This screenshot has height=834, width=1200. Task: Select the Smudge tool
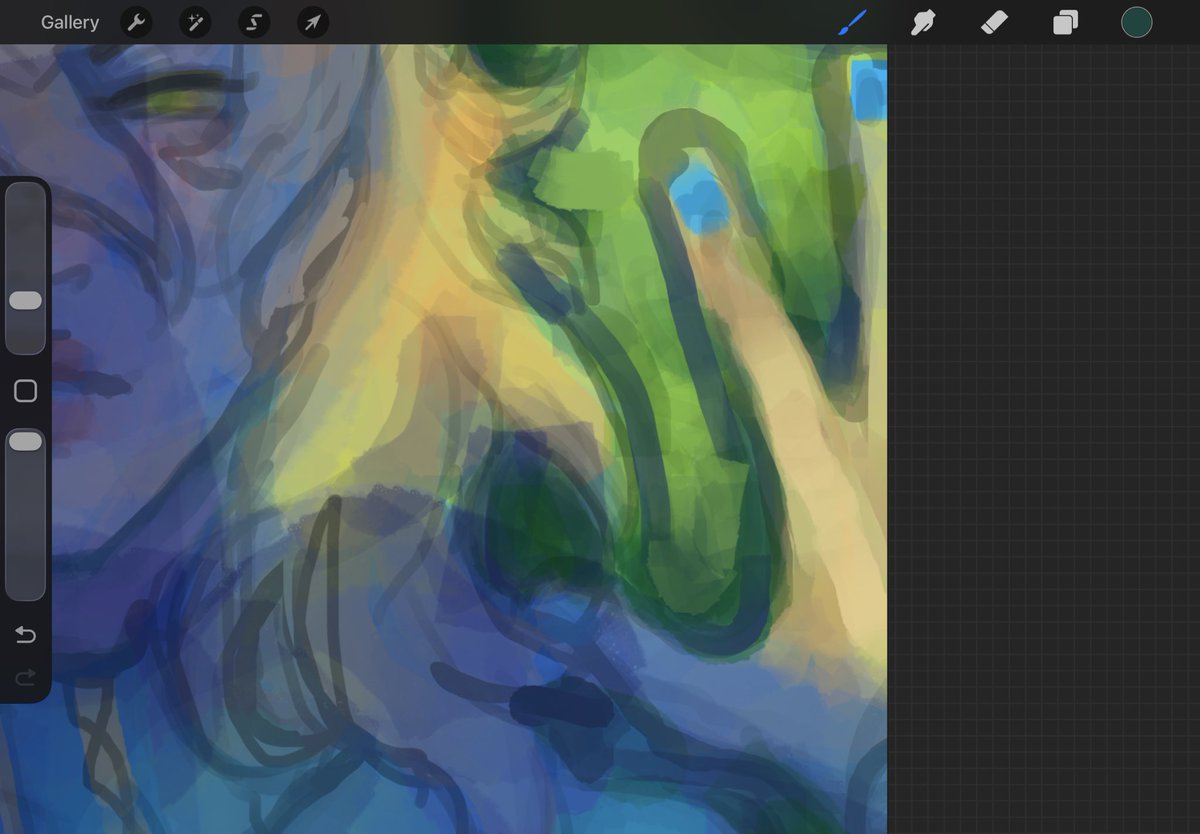(x=923, y=22)
